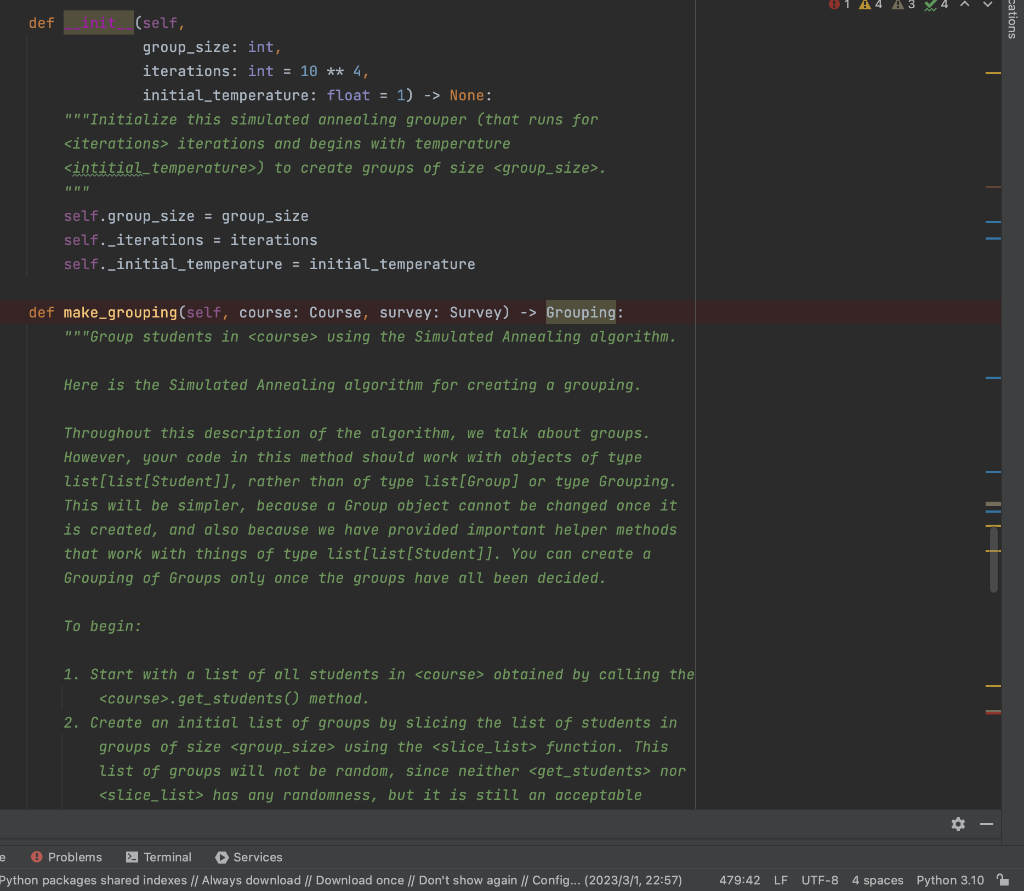Click the green typo checkmark indicator
The height and width of the screenshot is (891, 1024).
(936, 5)
